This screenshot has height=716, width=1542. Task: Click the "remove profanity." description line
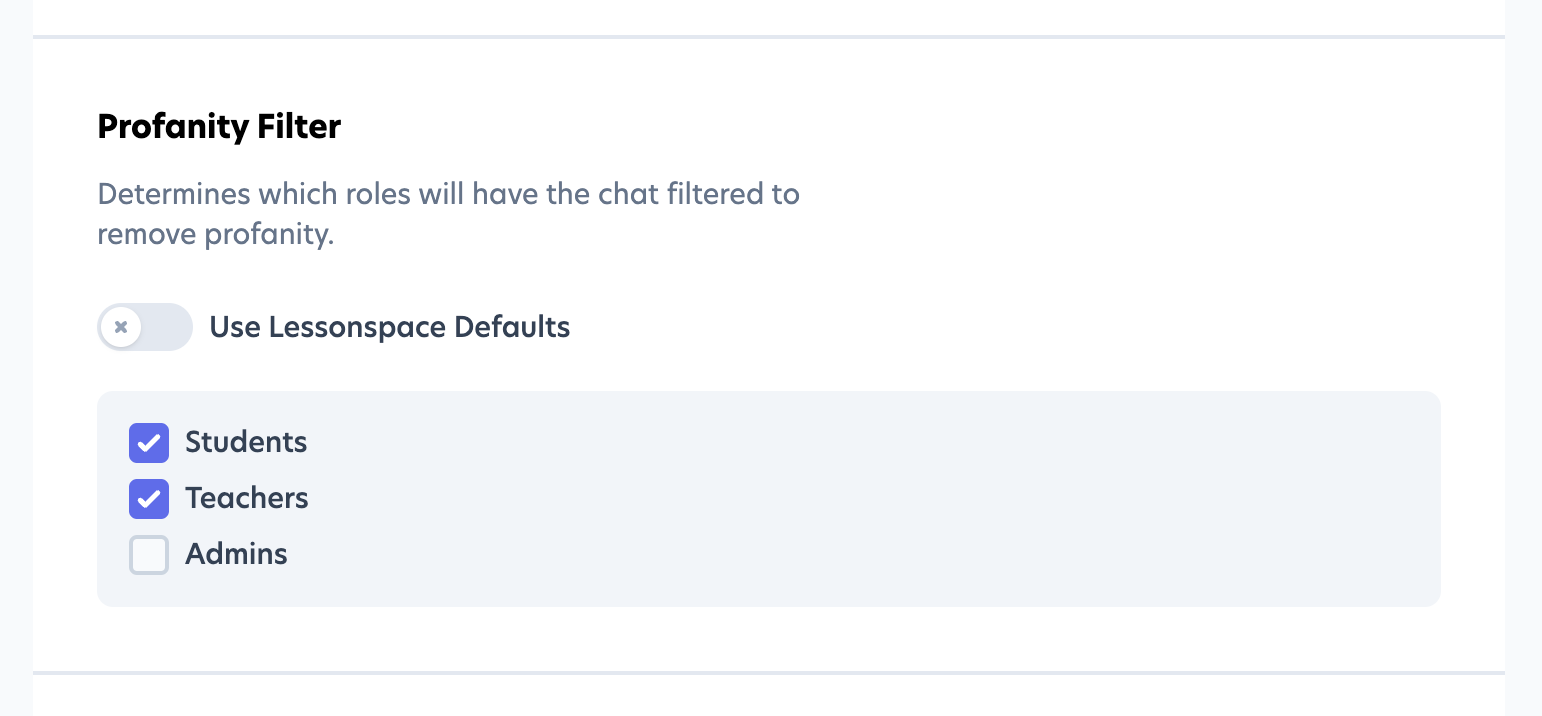click(215, 235)
